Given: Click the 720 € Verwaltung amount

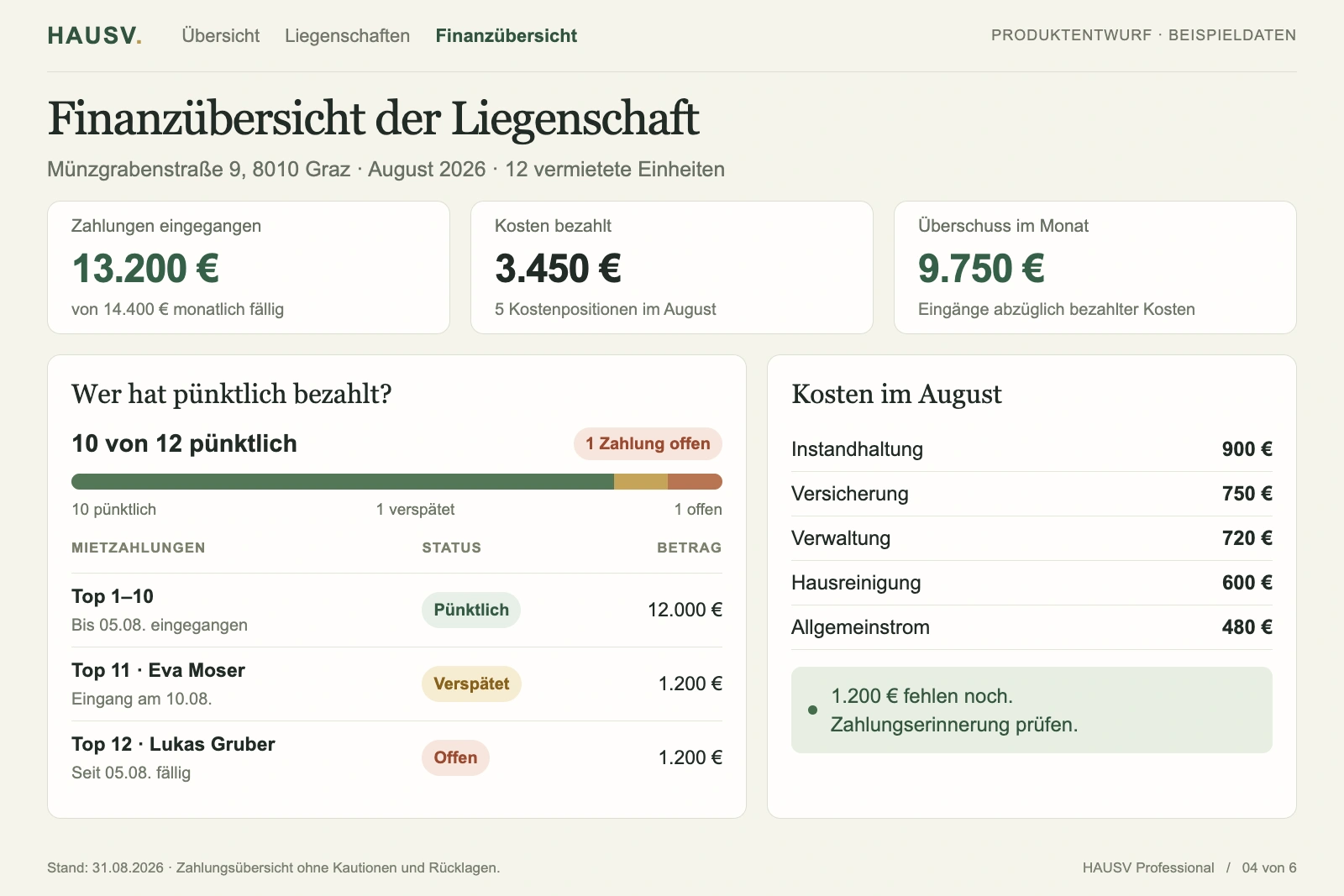Looking at the screenshot, I should pos(1247,538).
